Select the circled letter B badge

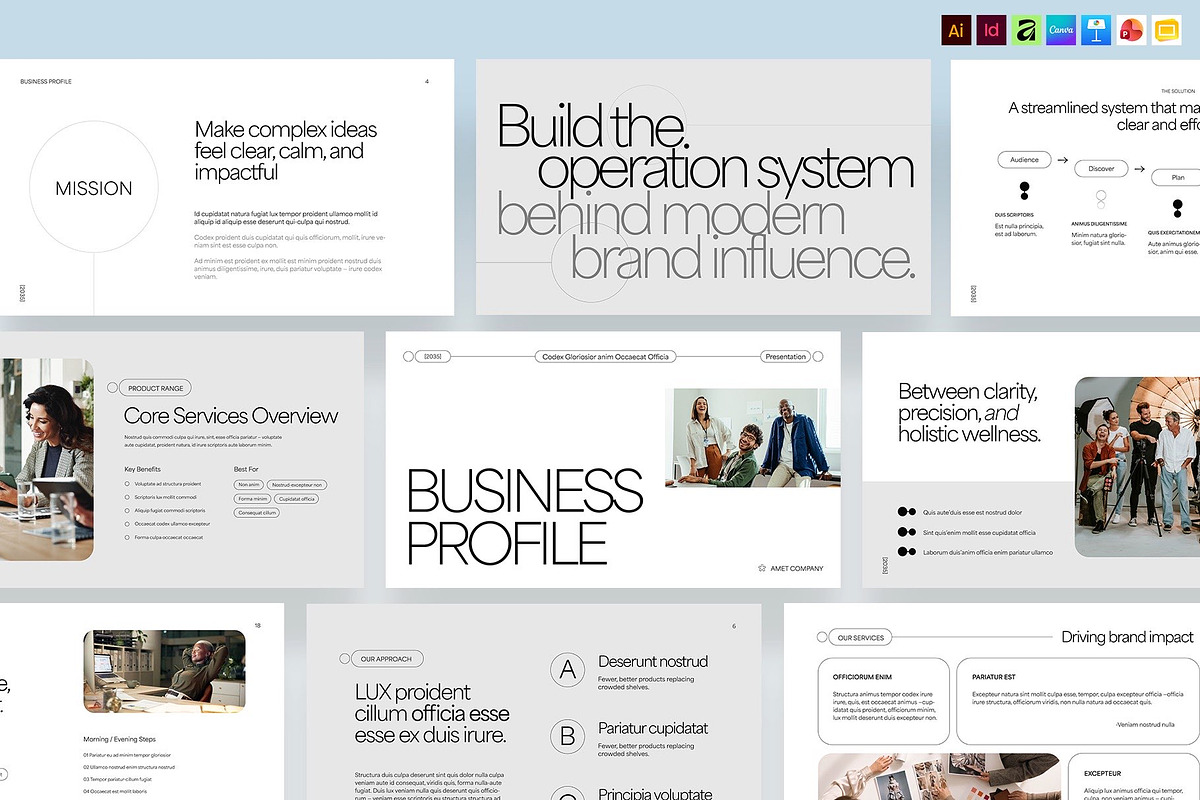coord(568,738)
